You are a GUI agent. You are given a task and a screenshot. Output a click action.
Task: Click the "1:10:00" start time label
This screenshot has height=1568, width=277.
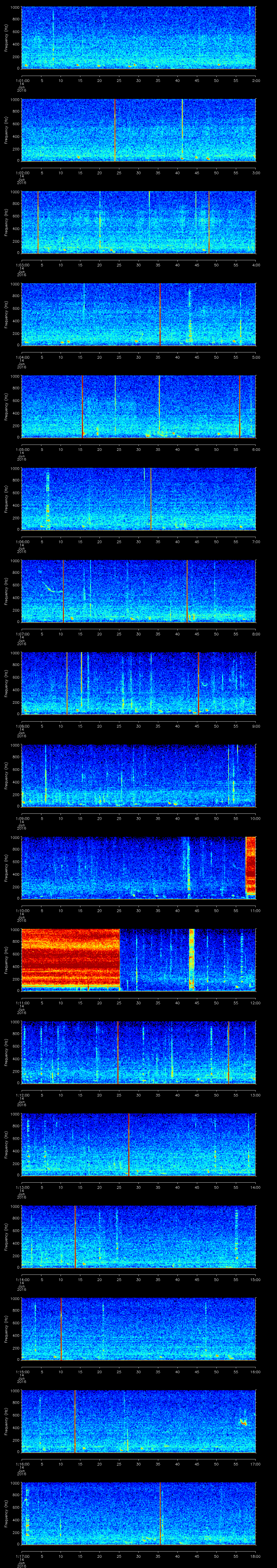point(22,910)
